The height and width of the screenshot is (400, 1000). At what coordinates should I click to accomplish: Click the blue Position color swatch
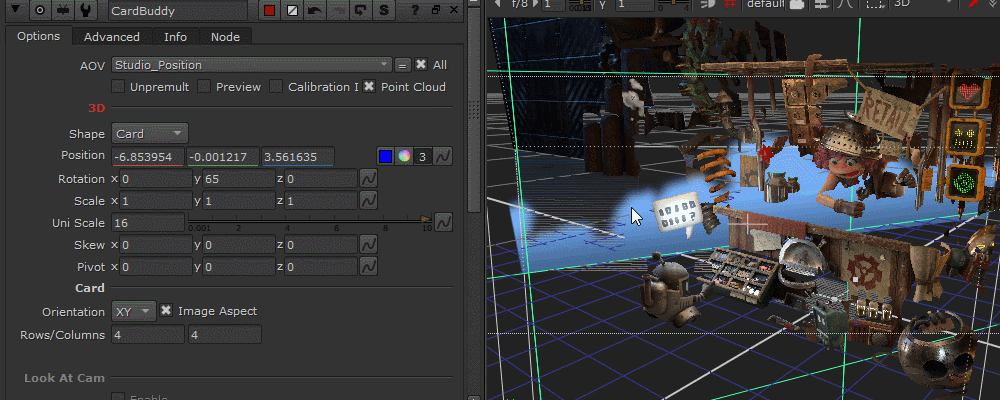pyautogui.click(x=385, y=156)
